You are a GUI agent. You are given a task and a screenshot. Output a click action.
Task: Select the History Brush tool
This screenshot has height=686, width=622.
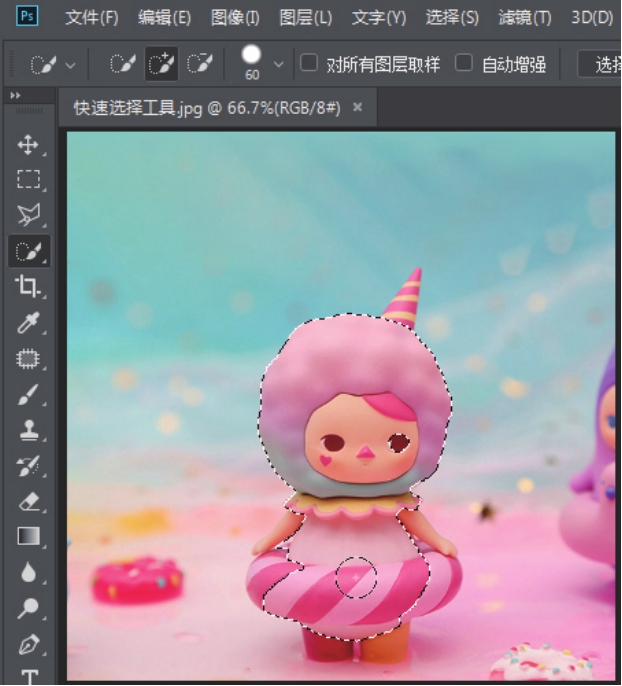[28, 466]
